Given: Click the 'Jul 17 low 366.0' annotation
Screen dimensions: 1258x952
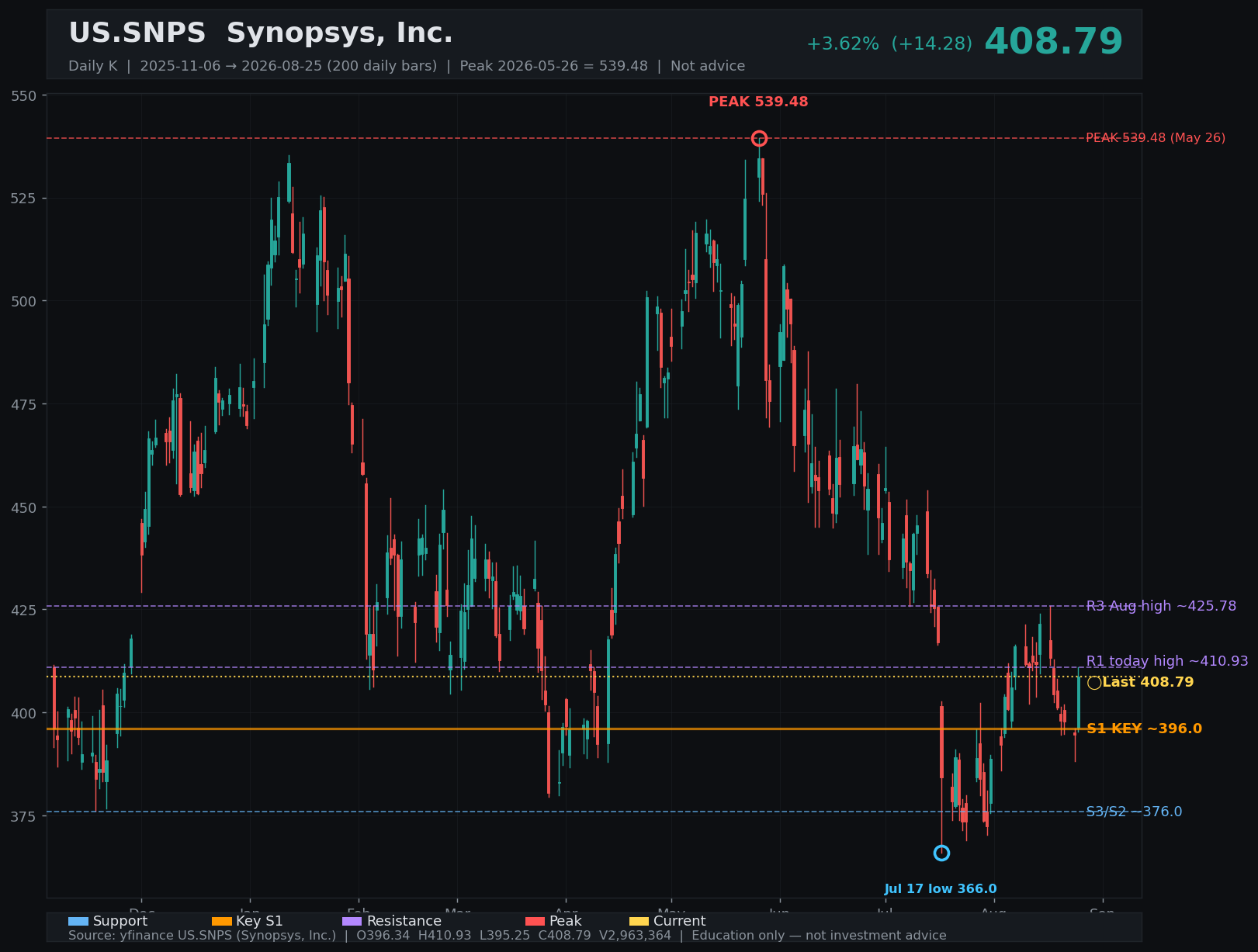Looking at the screenshot, I should click(x=941, y=889).
